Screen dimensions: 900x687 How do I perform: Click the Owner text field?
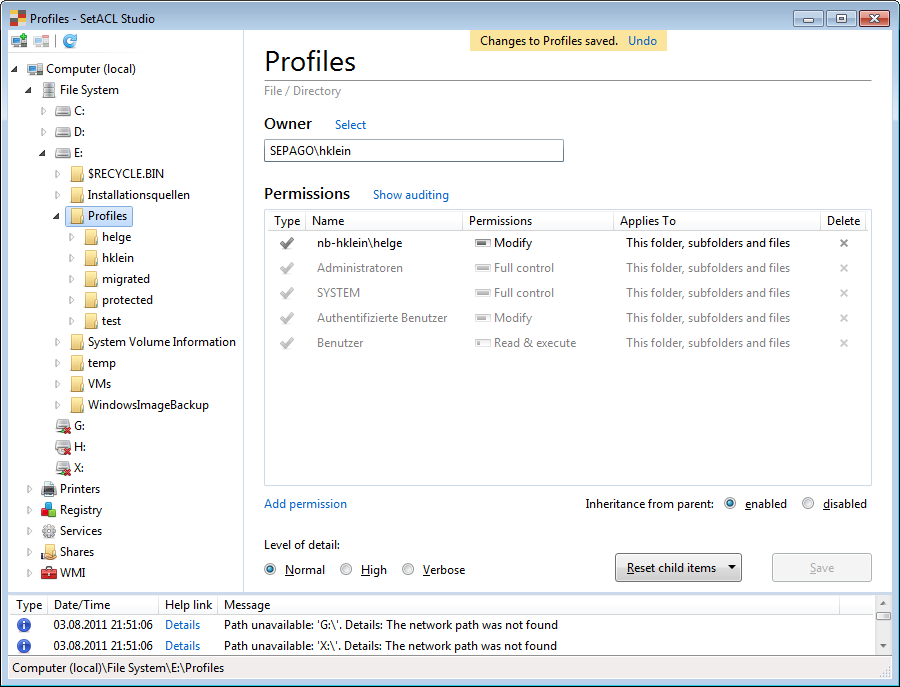pos(414,151)
